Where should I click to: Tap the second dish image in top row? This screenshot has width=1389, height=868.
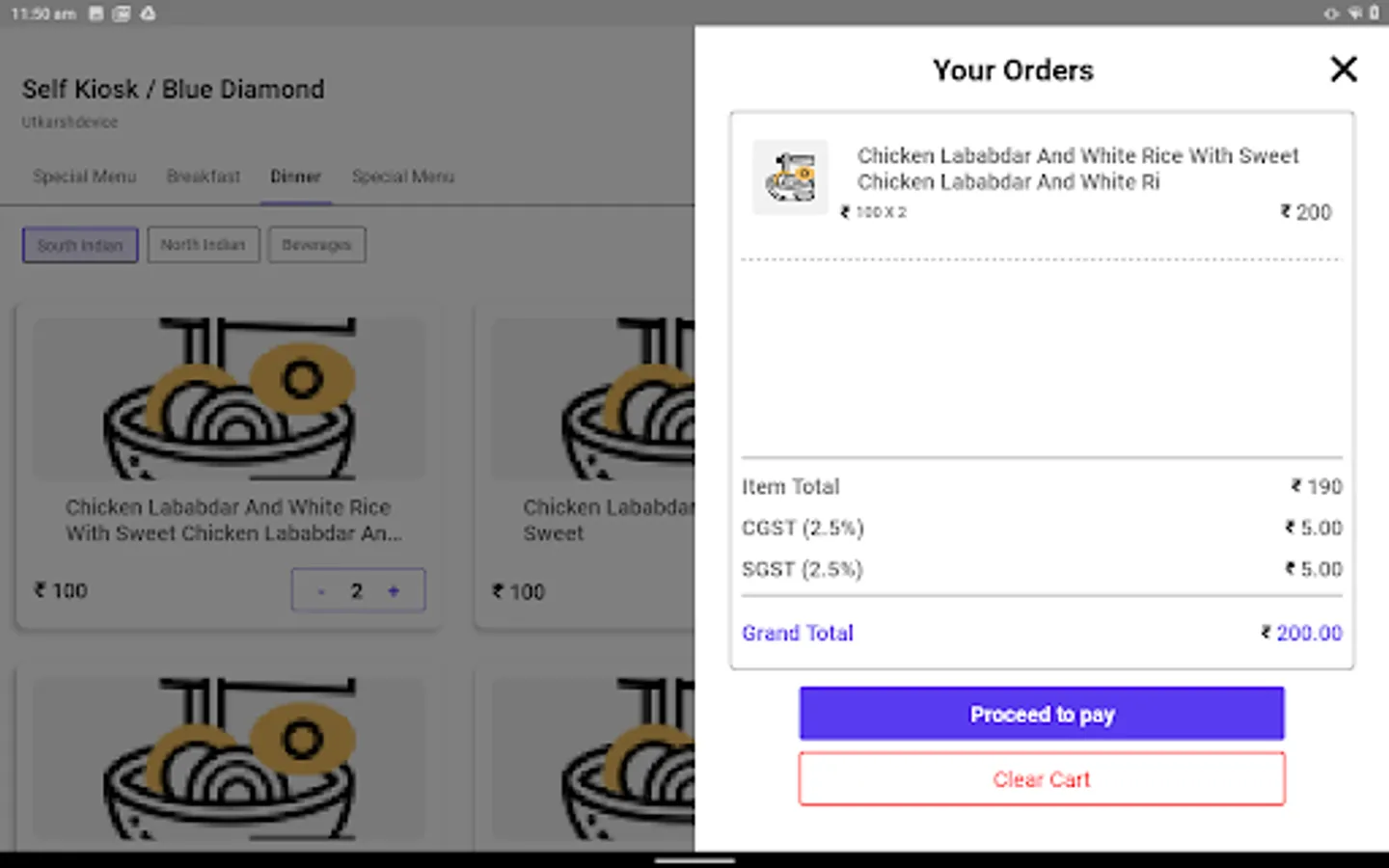(593, 398)
